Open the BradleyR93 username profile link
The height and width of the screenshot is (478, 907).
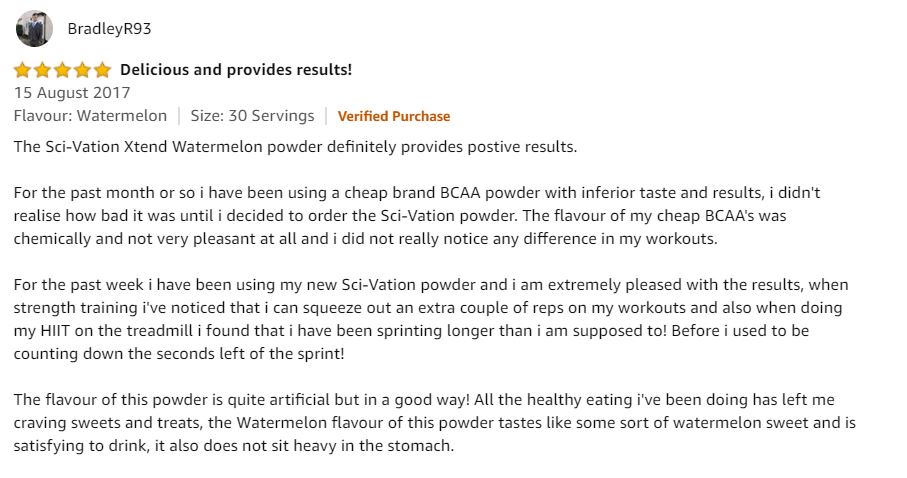(x=109, y=28)
